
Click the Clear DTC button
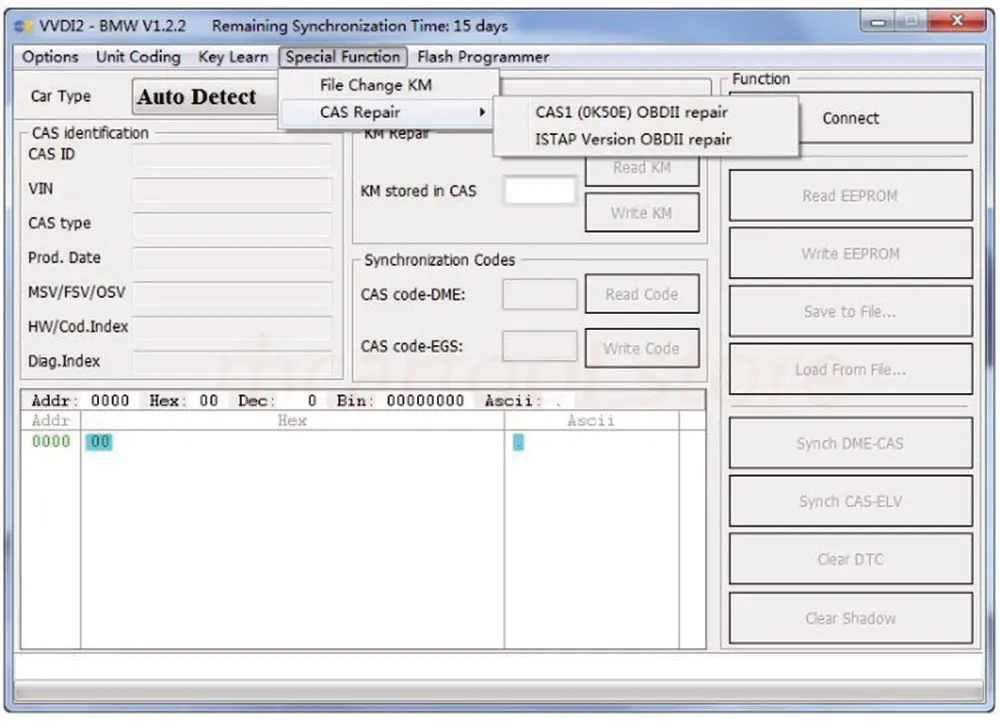[850, 559]
